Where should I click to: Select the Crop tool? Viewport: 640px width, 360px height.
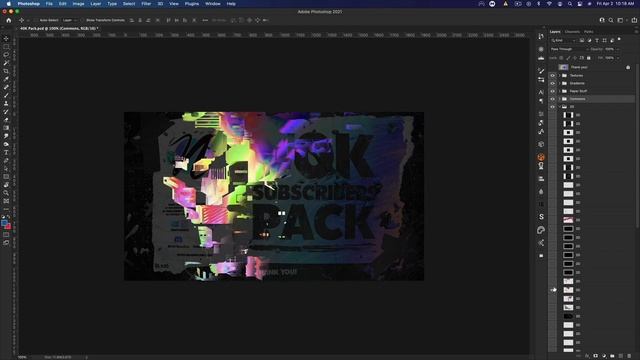click(6, 71)
